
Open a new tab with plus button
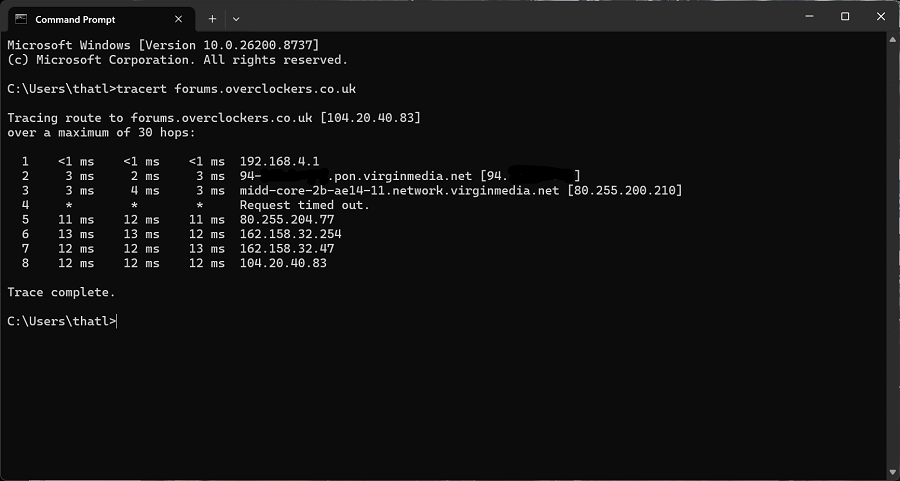coord(212,19)
